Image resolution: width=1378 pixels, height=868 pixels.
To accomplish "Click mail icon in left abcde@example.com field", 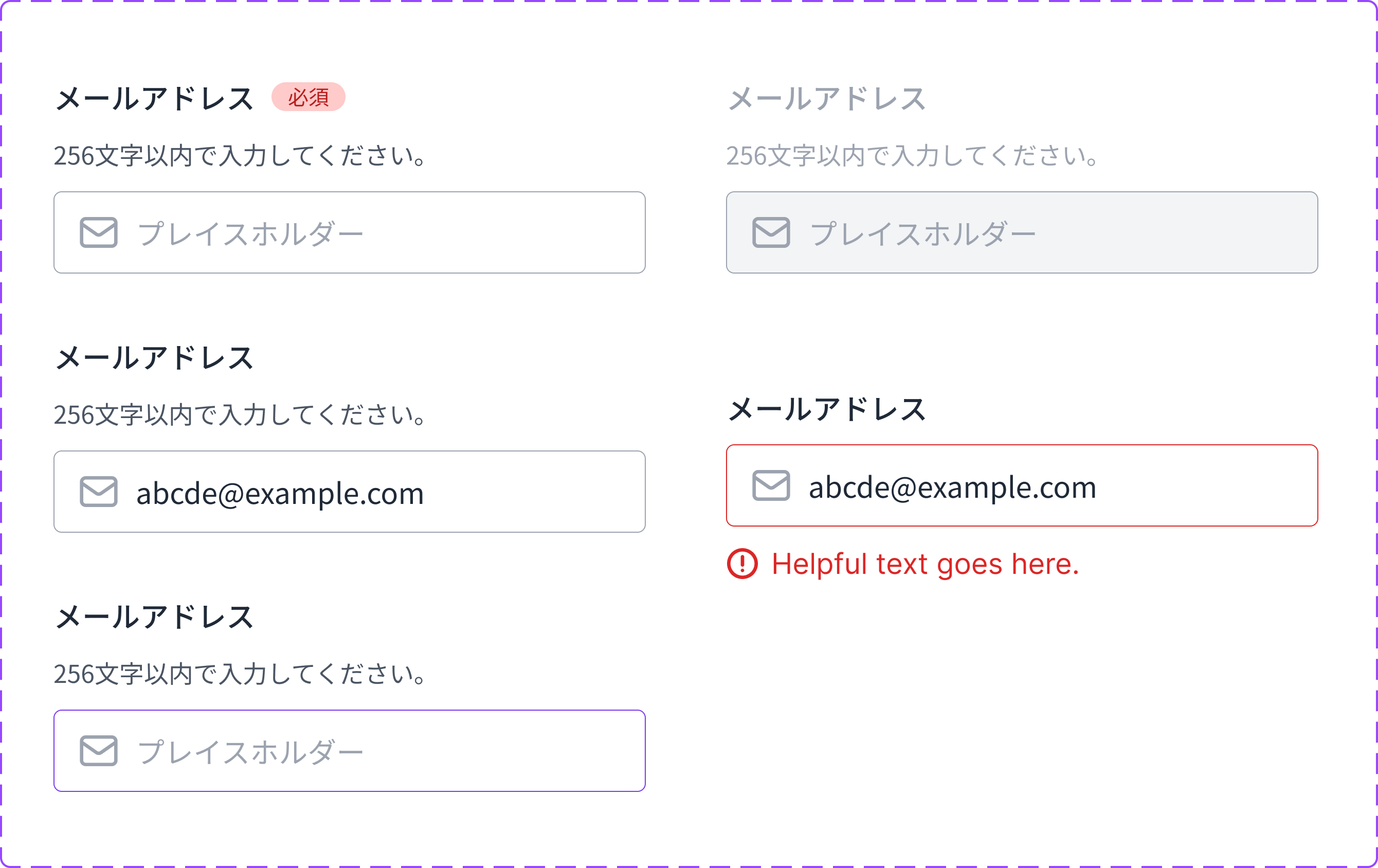I will (98, 492).
